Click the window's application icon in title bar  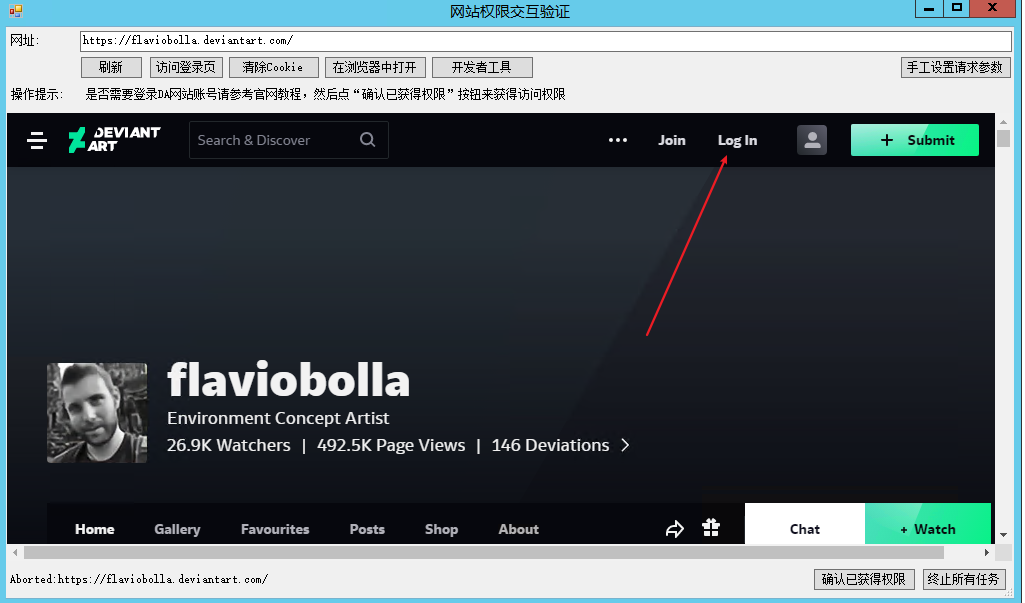[x=15, y=11]
